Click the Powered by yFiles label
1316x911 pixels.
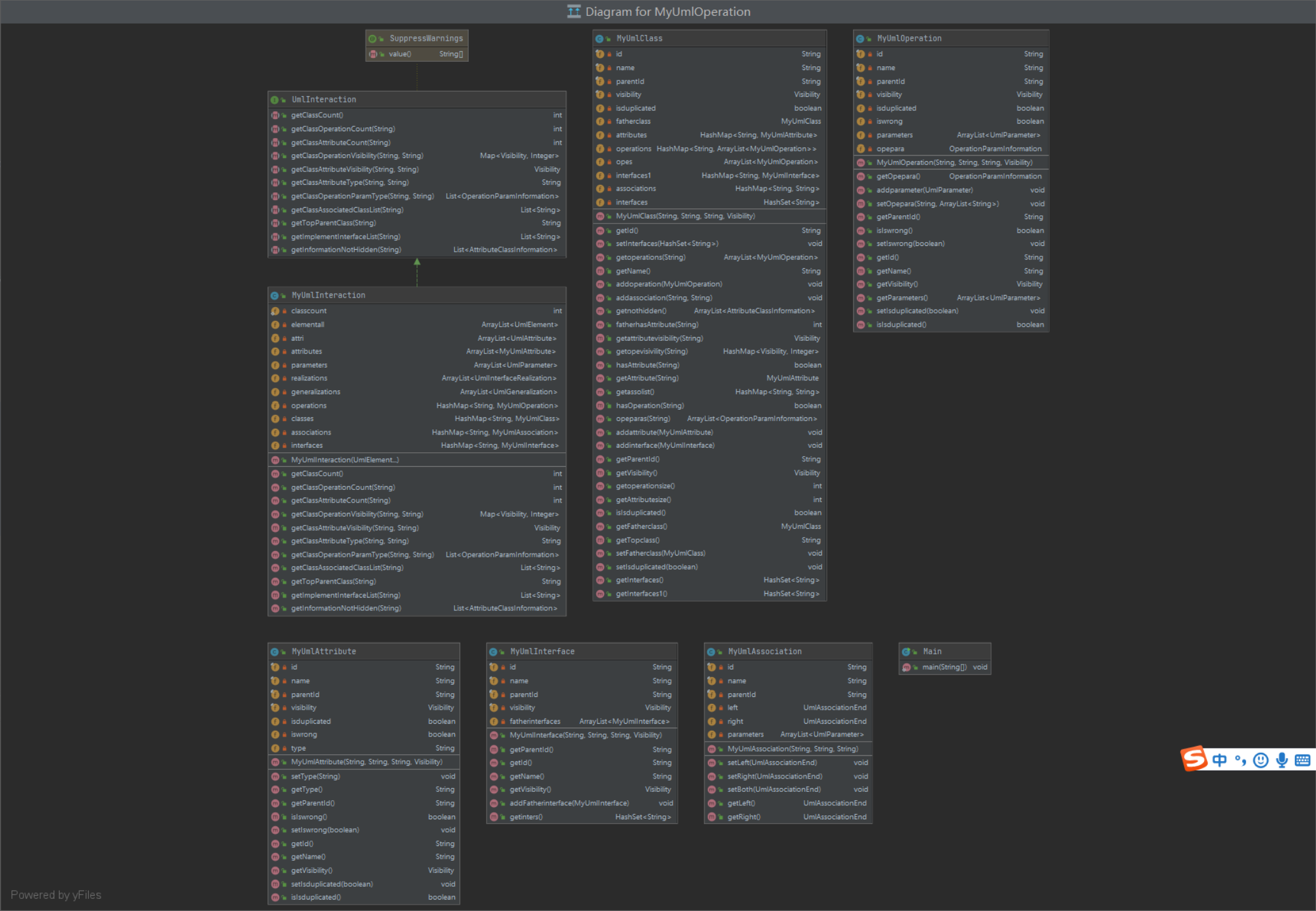56,895
